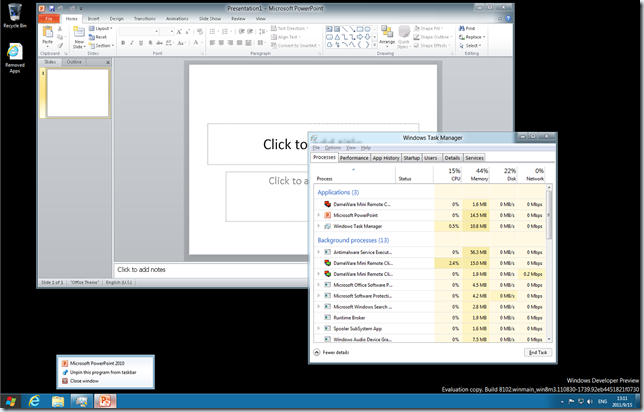Toggle Strikethrough formatting in Font group
The image size is (644, 412).
[x=159, y=43]
